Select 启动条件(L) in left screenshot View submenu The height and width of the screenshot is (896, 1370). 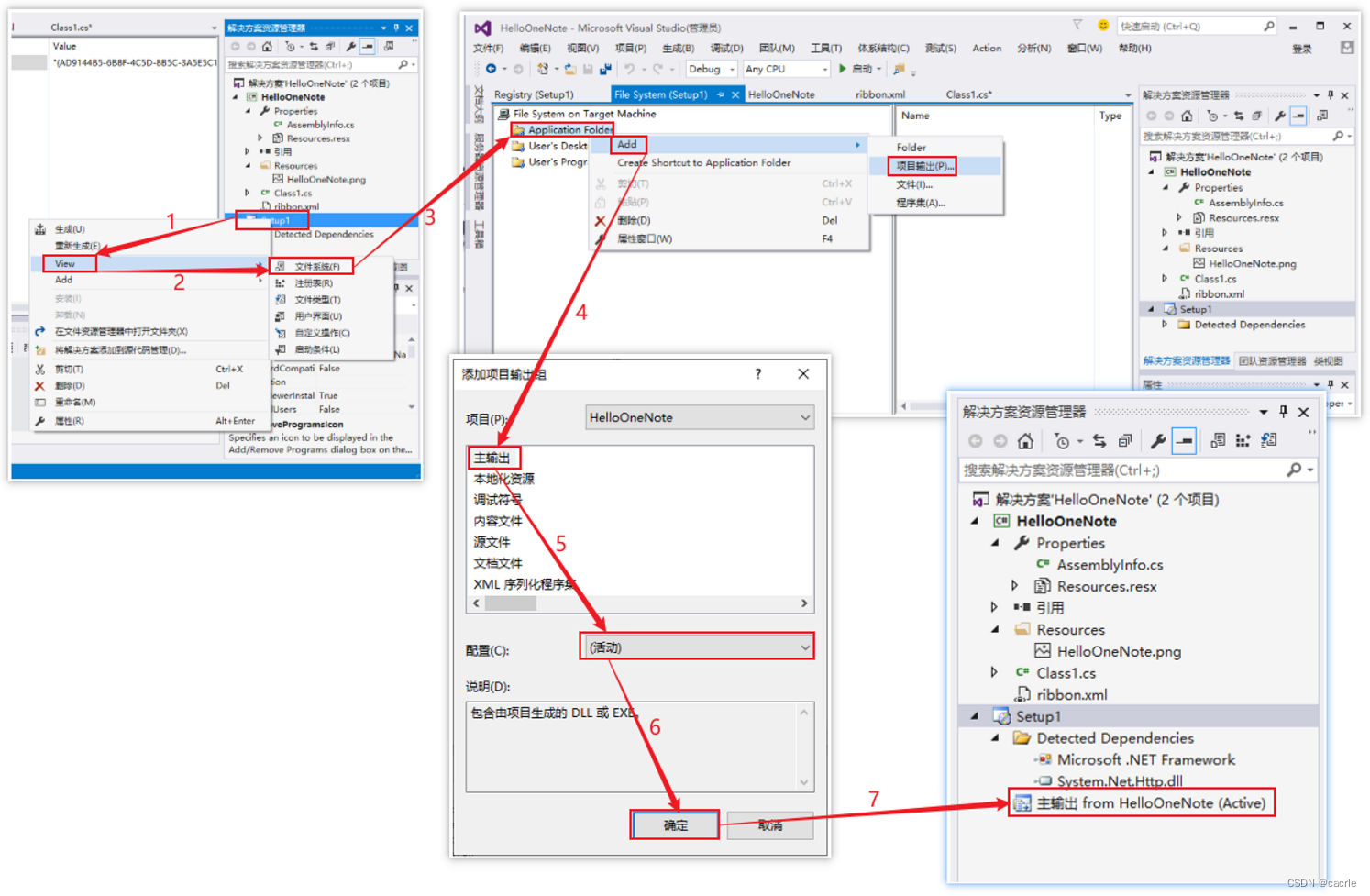317,349
